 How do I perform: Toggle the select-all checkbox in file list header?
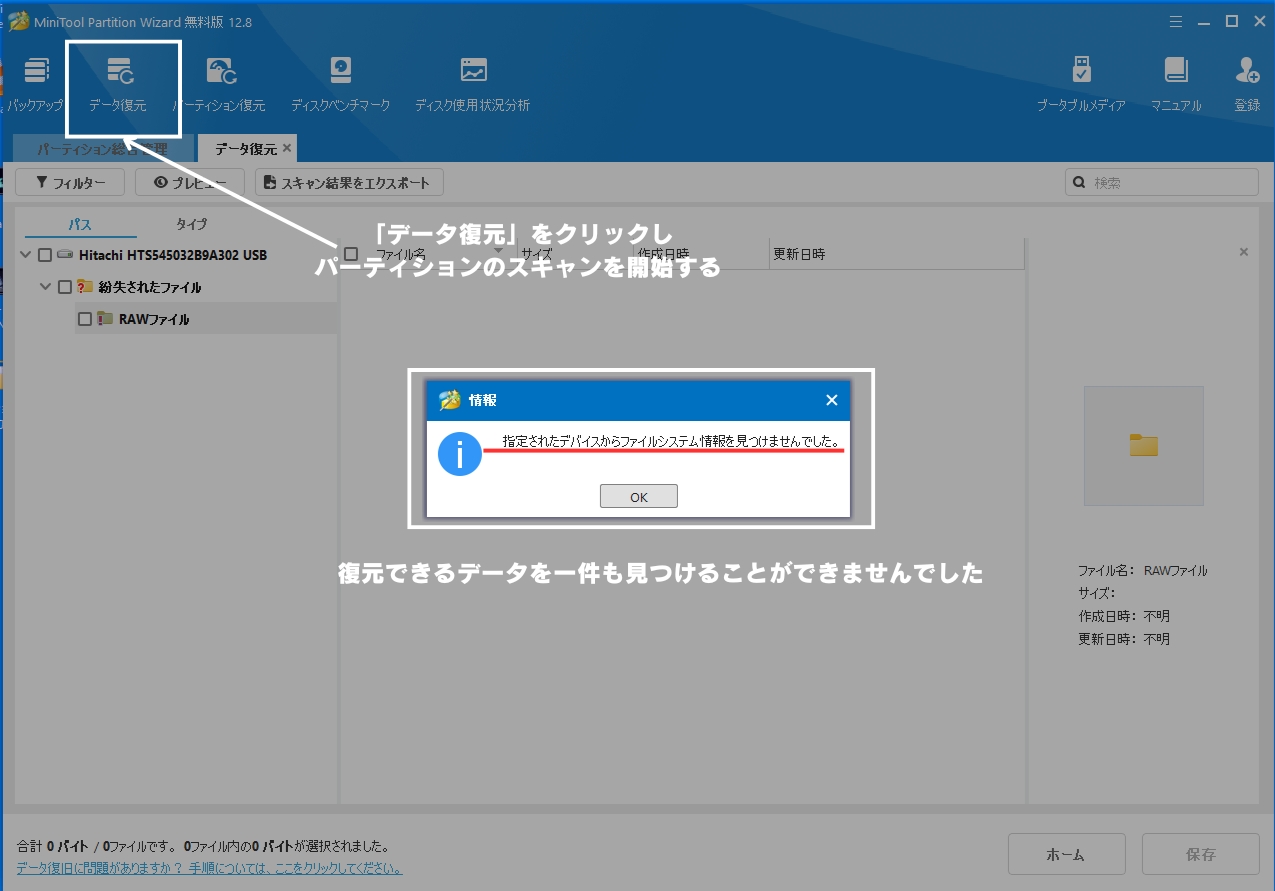(x=351, y=254)
